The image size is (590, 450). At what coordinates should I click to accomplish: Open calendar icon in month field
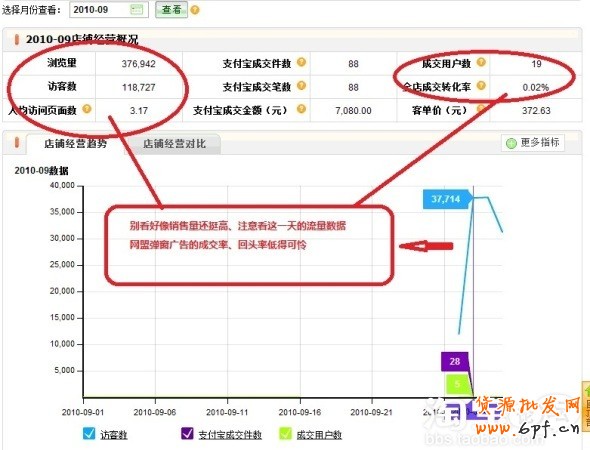tap(136, 9)
